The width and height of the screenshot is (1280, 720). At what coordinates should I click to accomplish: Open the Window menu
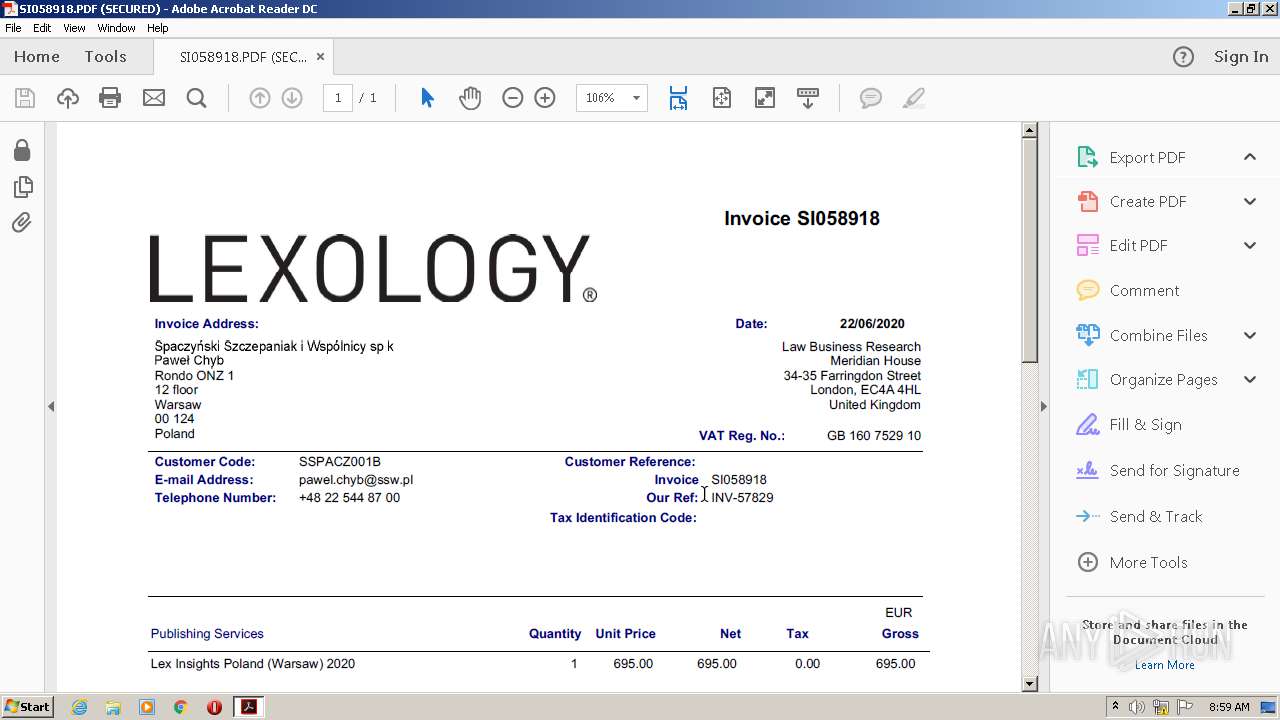(116, 28)
